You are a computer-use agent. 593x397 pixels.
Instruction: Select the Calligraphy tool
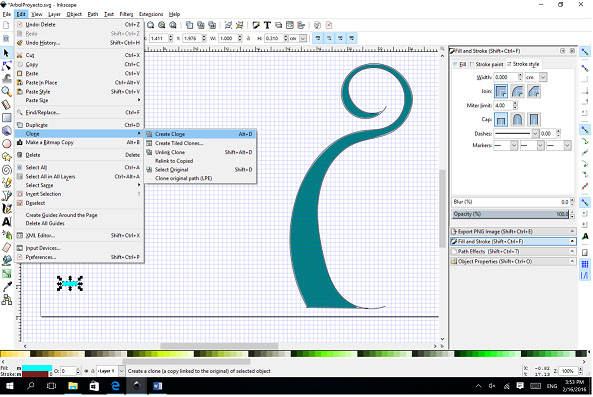point(6,208)
